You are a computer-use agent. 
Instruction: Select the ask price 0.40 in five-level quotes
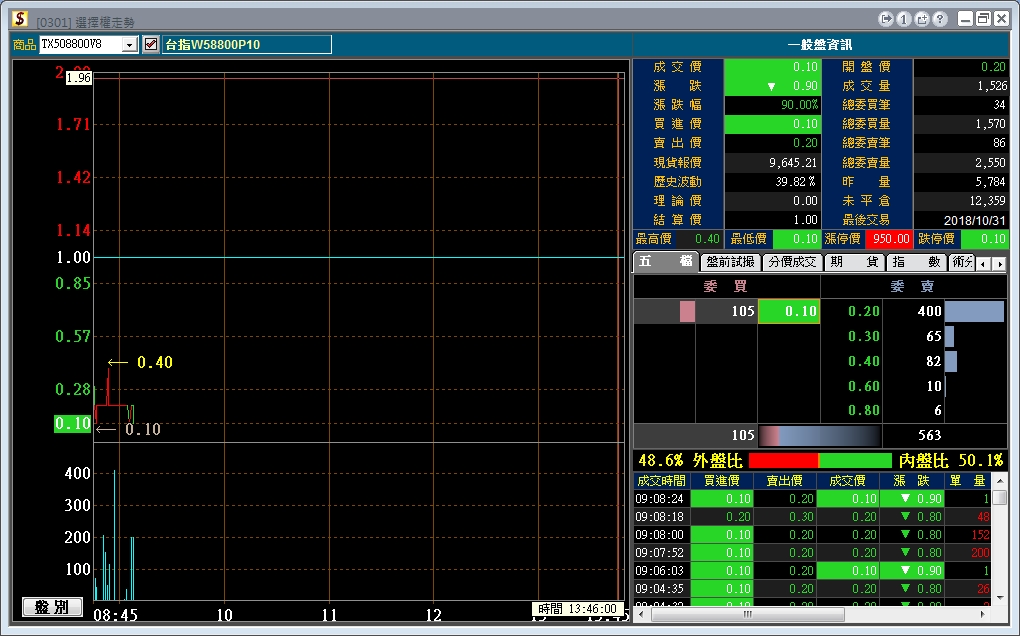click(x=863, y=361)
